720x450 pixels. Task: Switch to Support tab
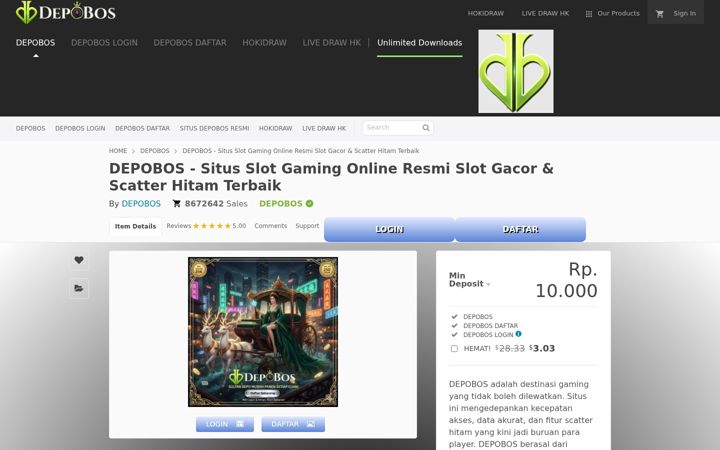coord(307,226)
